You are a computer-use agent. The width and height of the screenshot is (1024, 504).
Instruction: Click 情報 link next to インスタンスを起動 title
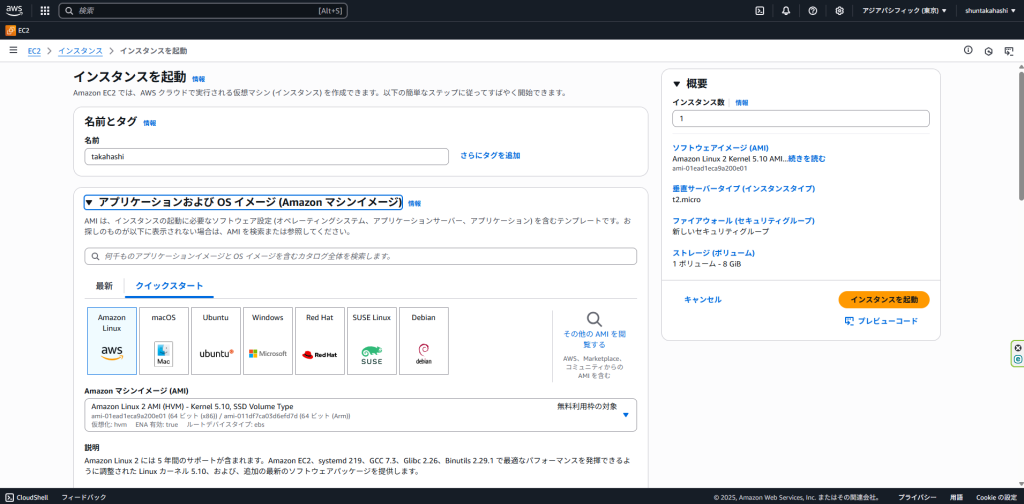pyautogui.click(x=199, y=79)
